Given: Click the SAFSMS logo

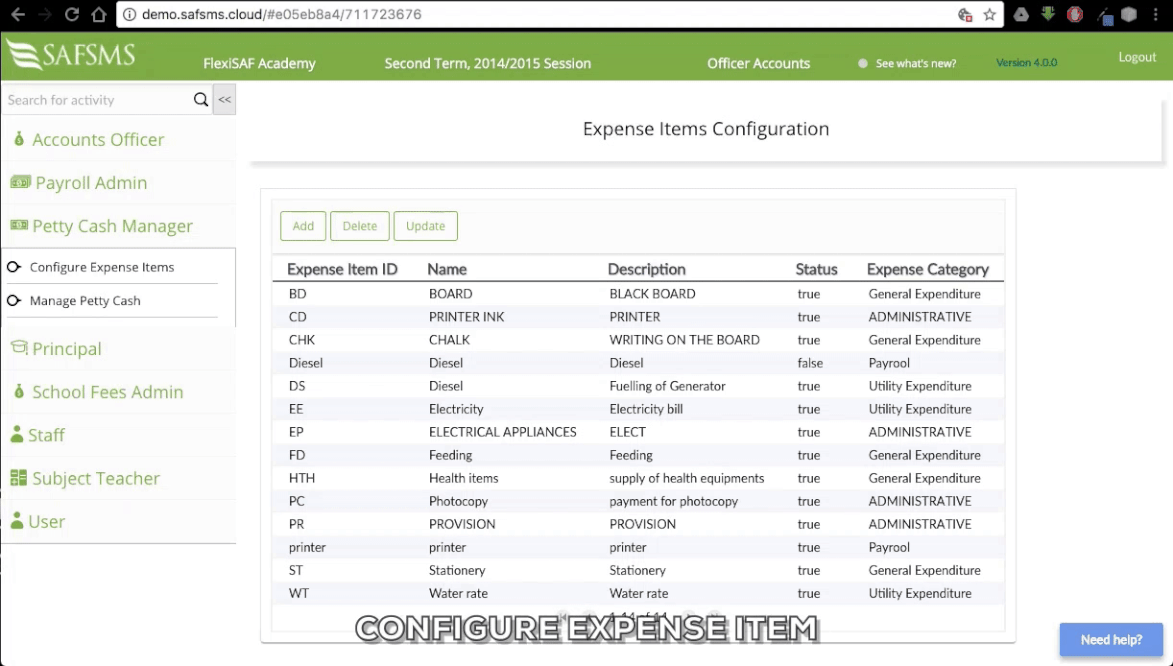Looking at the screenshot, I should [x=70, y=55].
